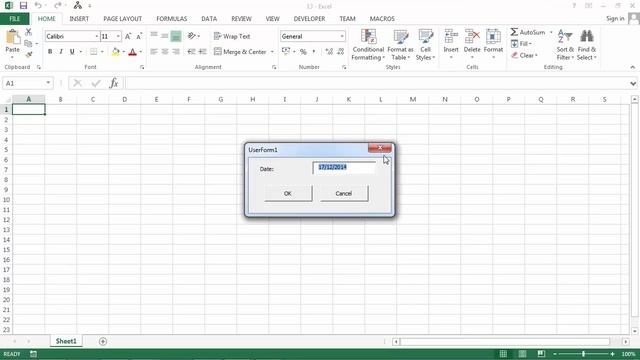Click AutoSum sigma button
The image size is (640, 360).
(x=527, y=32)
